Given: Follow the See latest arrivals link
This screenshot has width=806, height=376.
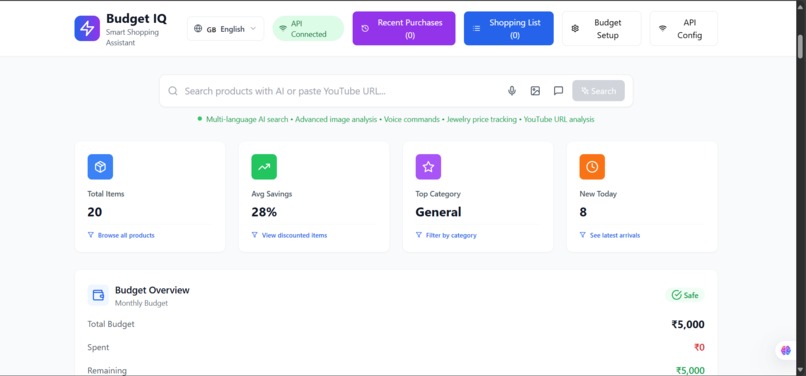Looking at the screenshot, I should [x=615, y=235].
